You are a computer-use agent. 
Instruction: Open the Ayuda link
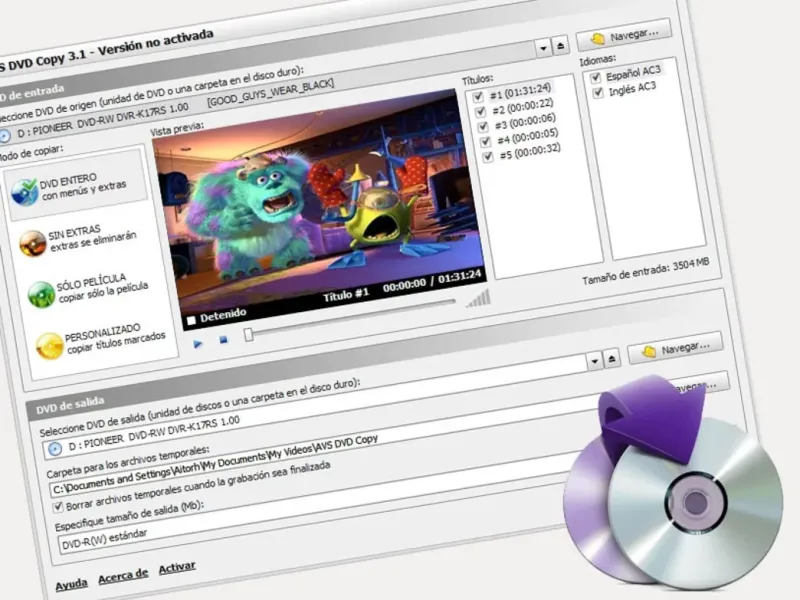pos(71,585)
